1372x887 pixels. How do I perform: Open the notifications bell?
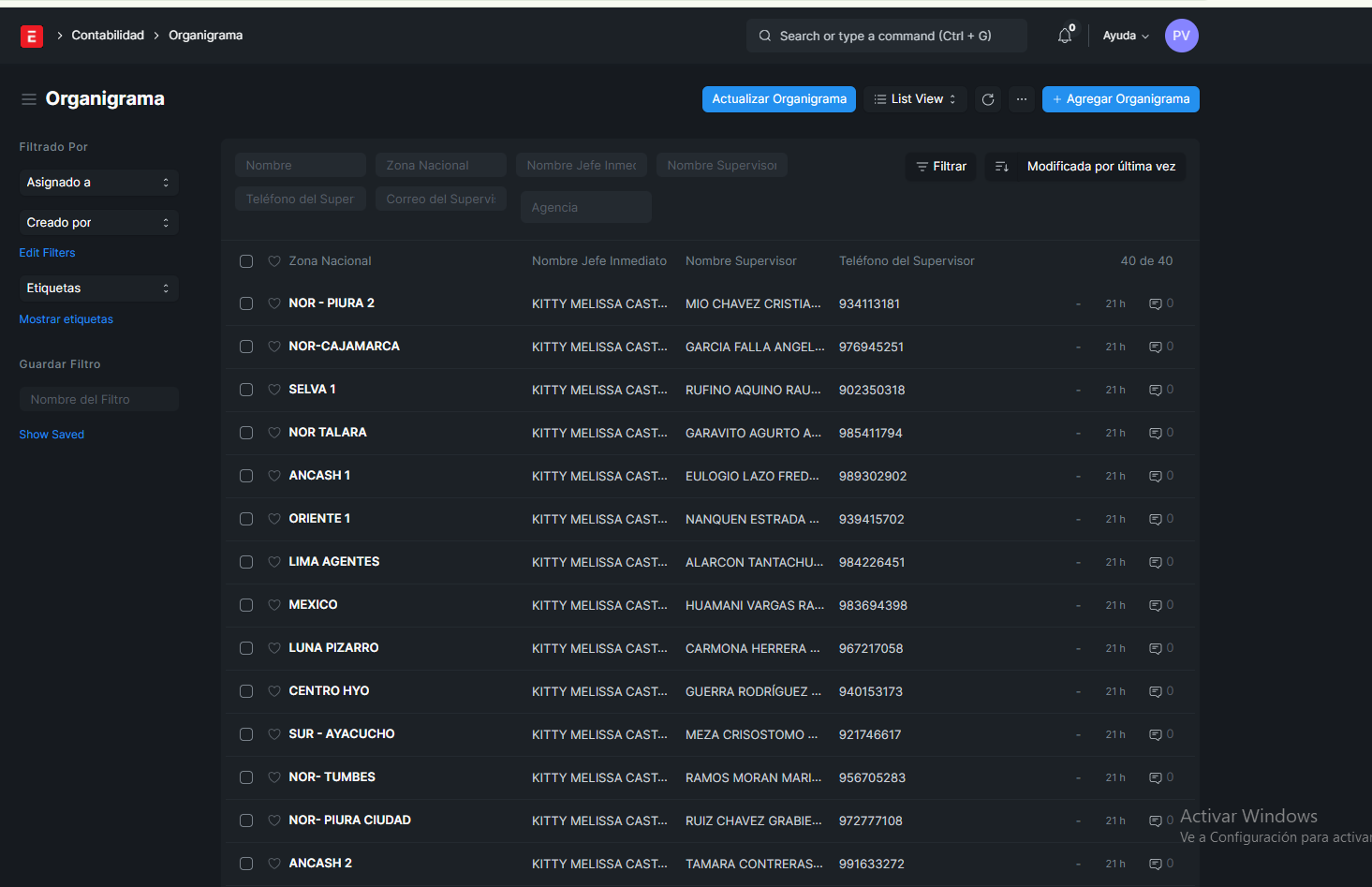[x=1065, y=36]
